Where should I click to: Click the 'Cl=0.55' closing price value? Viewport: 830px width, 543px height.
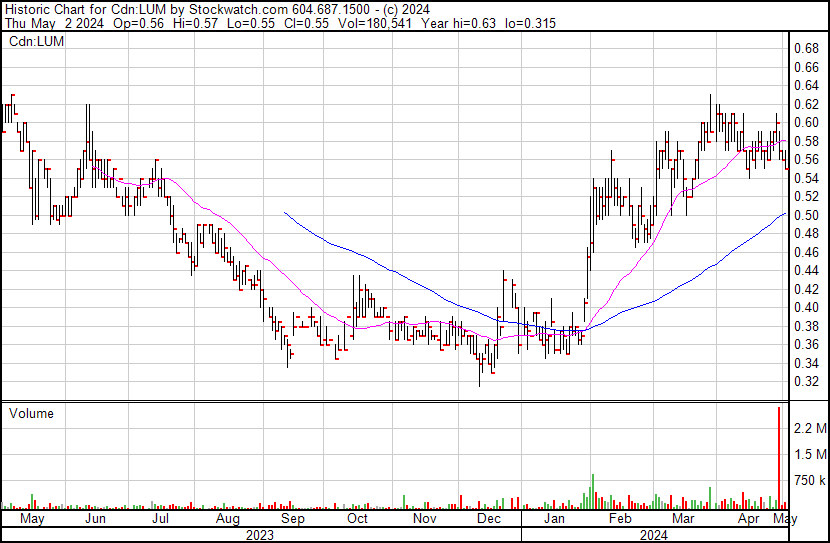click(x=306, y=23)
